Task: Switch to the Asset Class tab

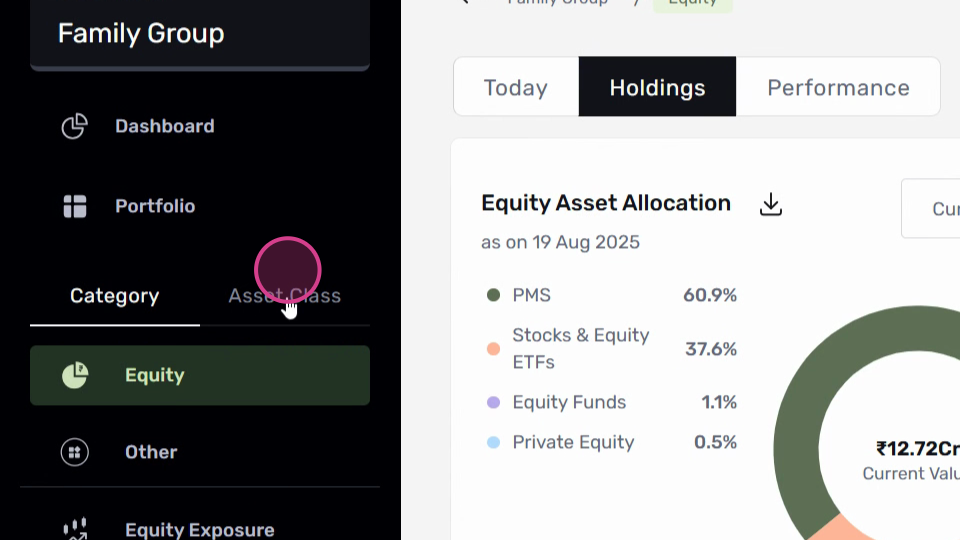Action: (x=285, y=296)
